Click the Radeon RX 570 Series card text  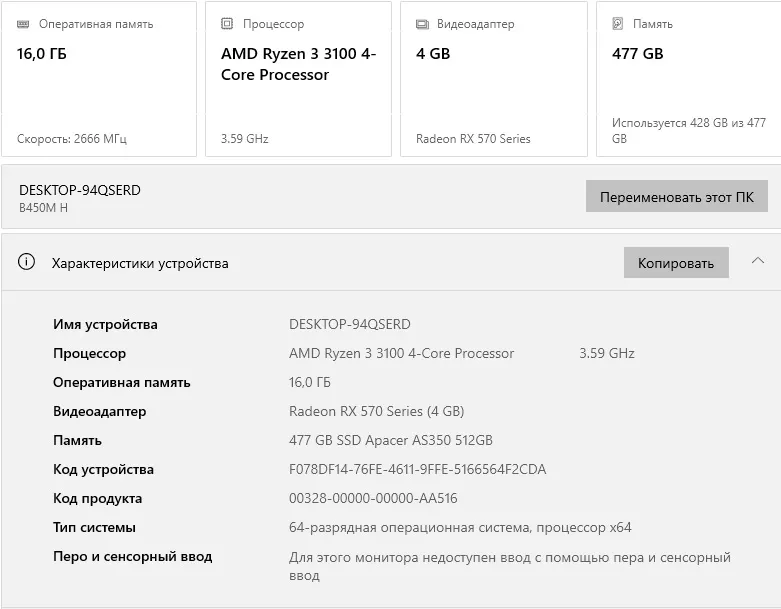tap(473, 139)
